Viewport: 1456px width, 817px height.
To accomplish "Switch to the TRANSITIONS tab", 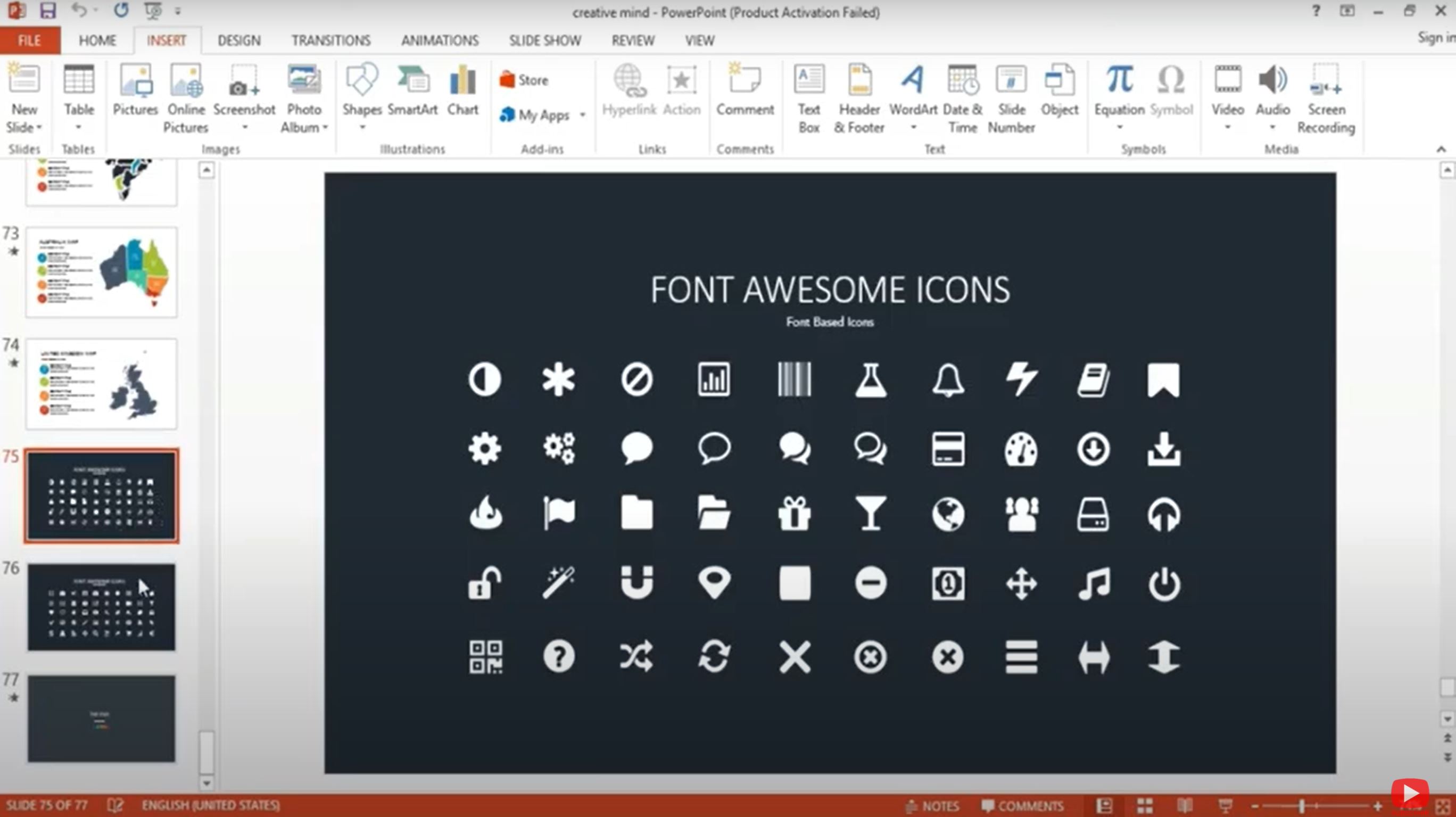I will click(330, 40).
